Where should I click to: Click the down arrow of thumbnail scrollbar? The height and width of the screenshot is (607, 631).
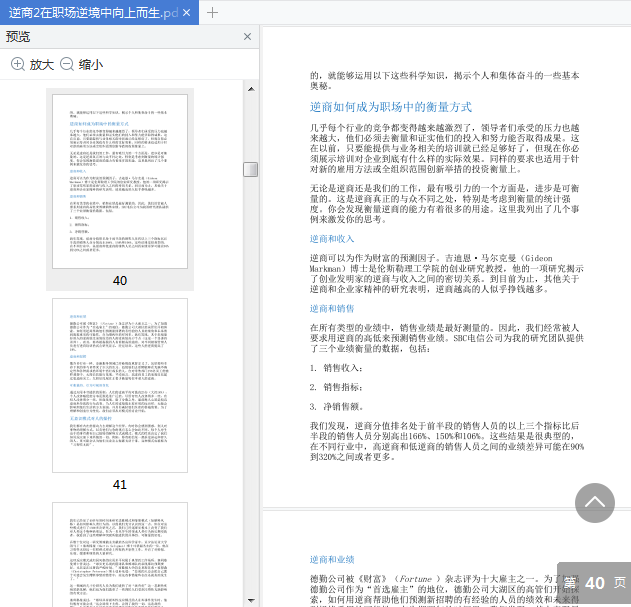tap(250, 599)
